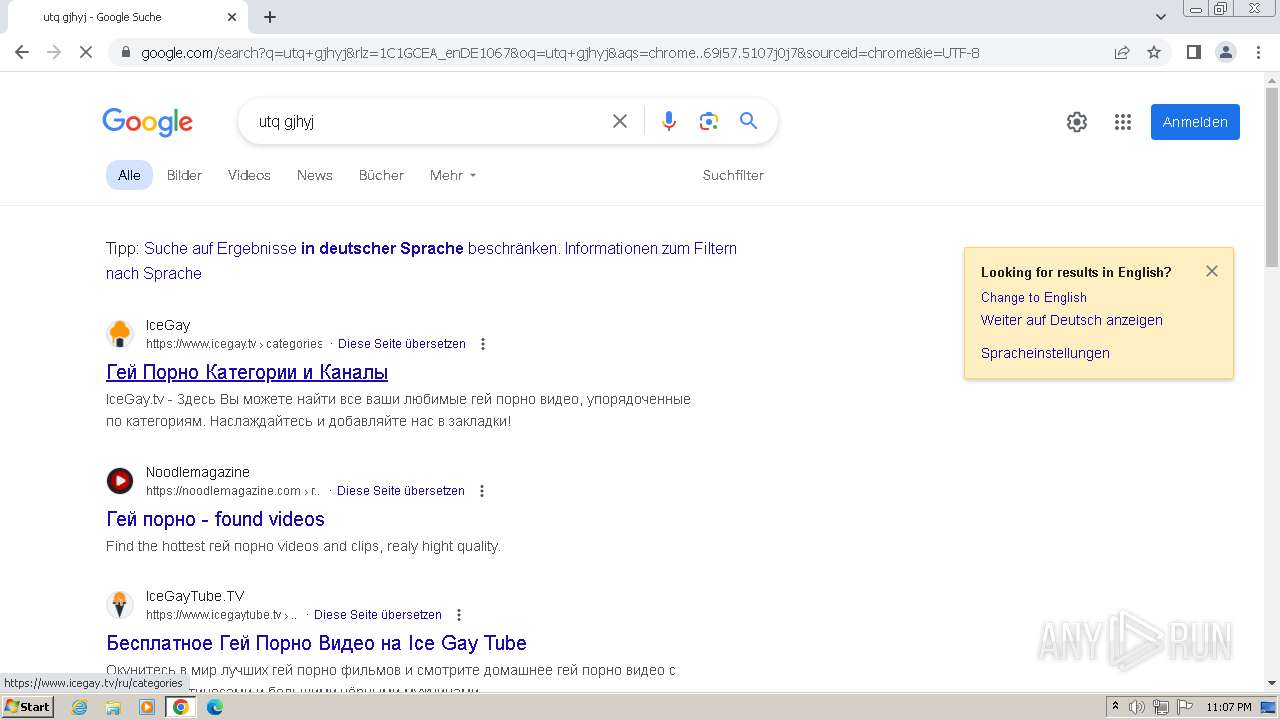Screen dimensions: 1280x720
Task: Click the Noodlemagazine site favicon
Action: click(x=120, y=481)
